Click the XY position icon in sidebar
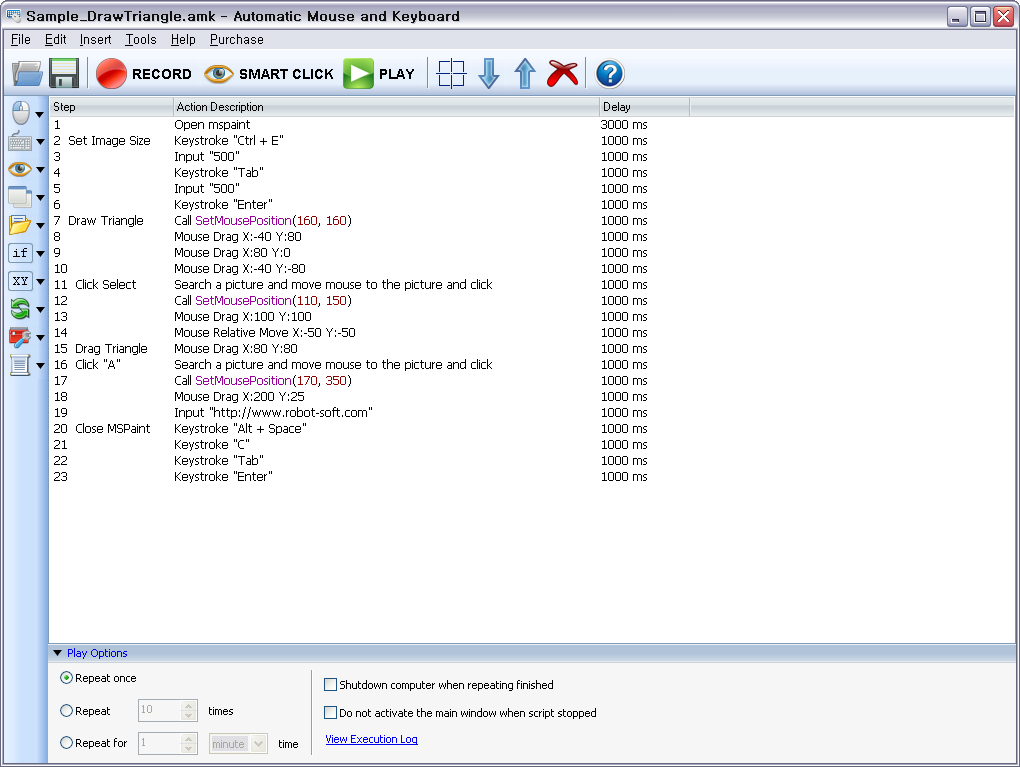This screenshot has height=767, width=1020. pos(20,280)
